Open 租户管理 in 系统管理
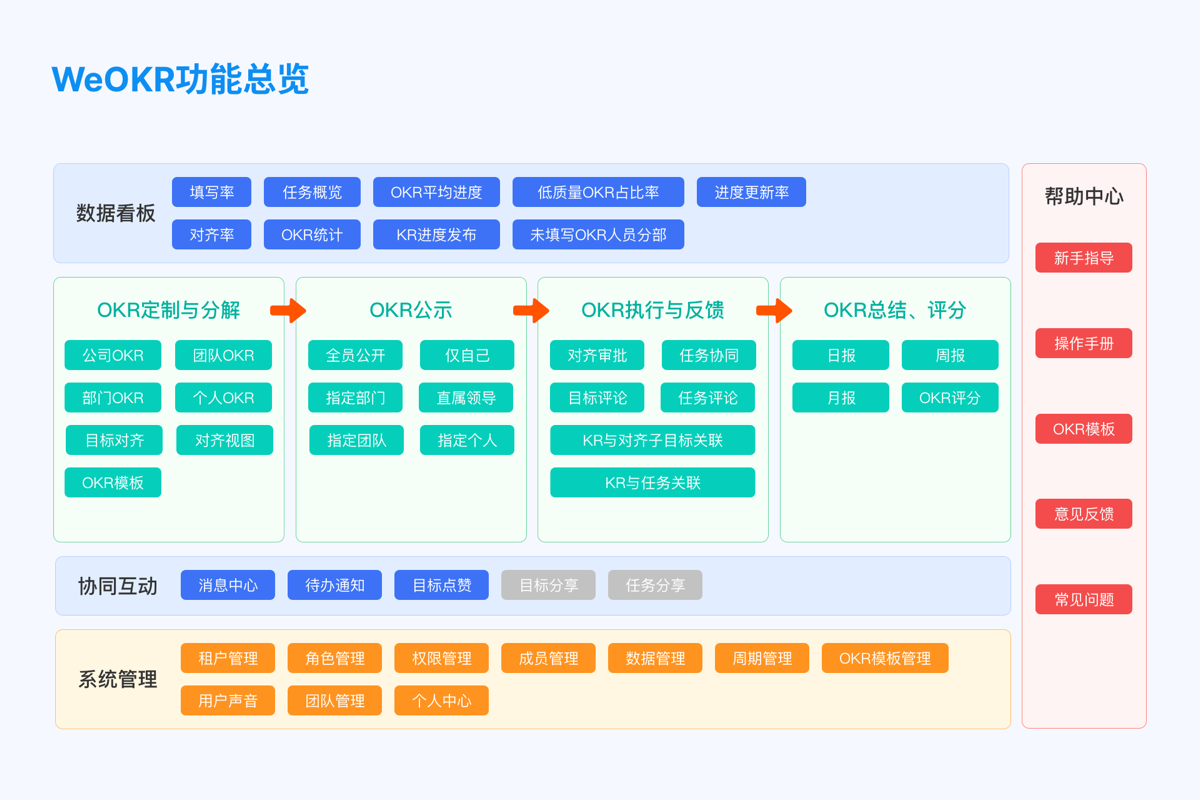 (228, 658)
